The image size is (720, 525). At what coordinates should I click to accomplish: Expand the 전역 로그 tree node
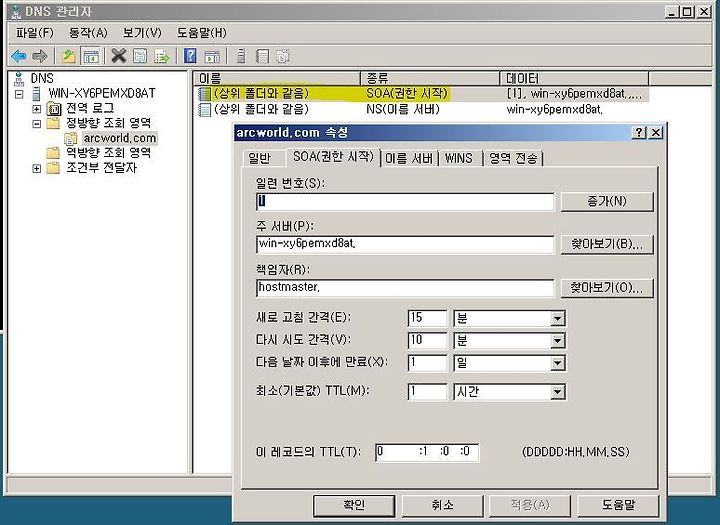click(37, 109)
